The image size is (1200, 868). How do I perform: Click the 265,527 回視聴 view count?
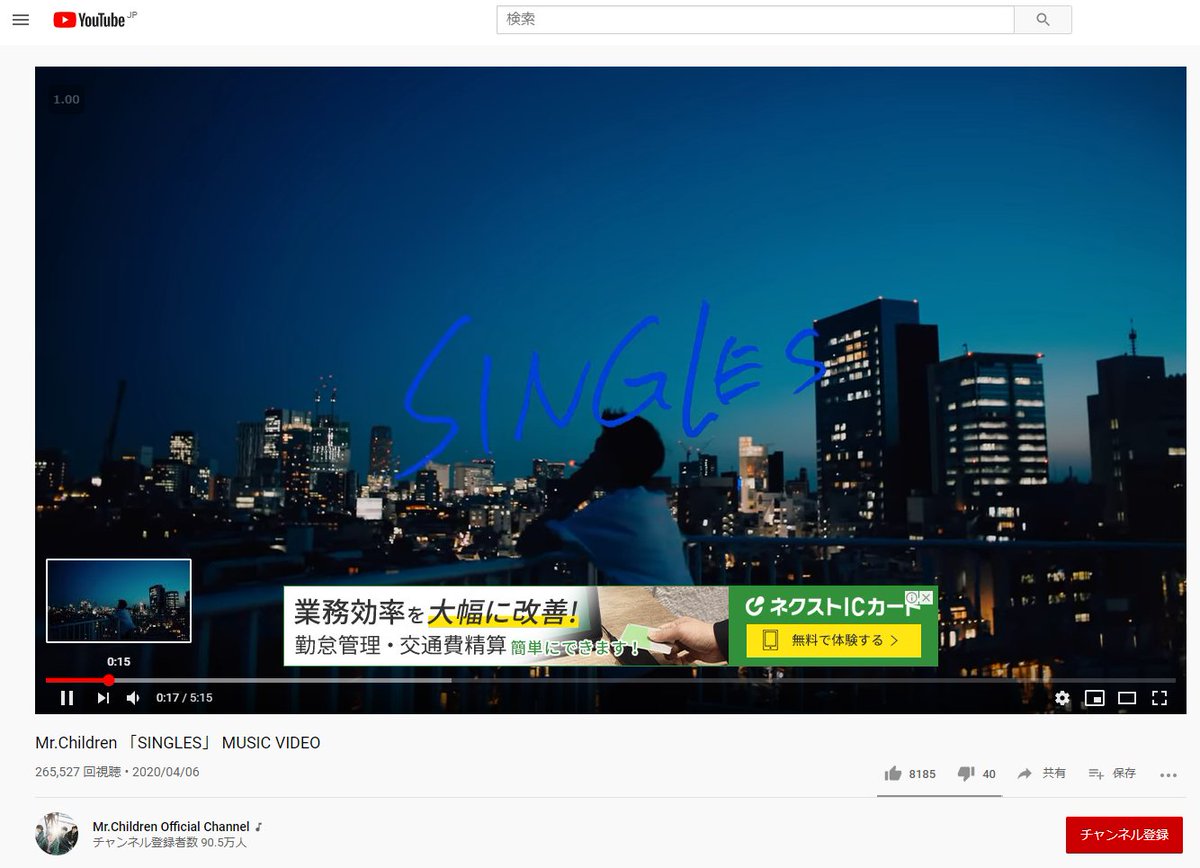[79, 772]
